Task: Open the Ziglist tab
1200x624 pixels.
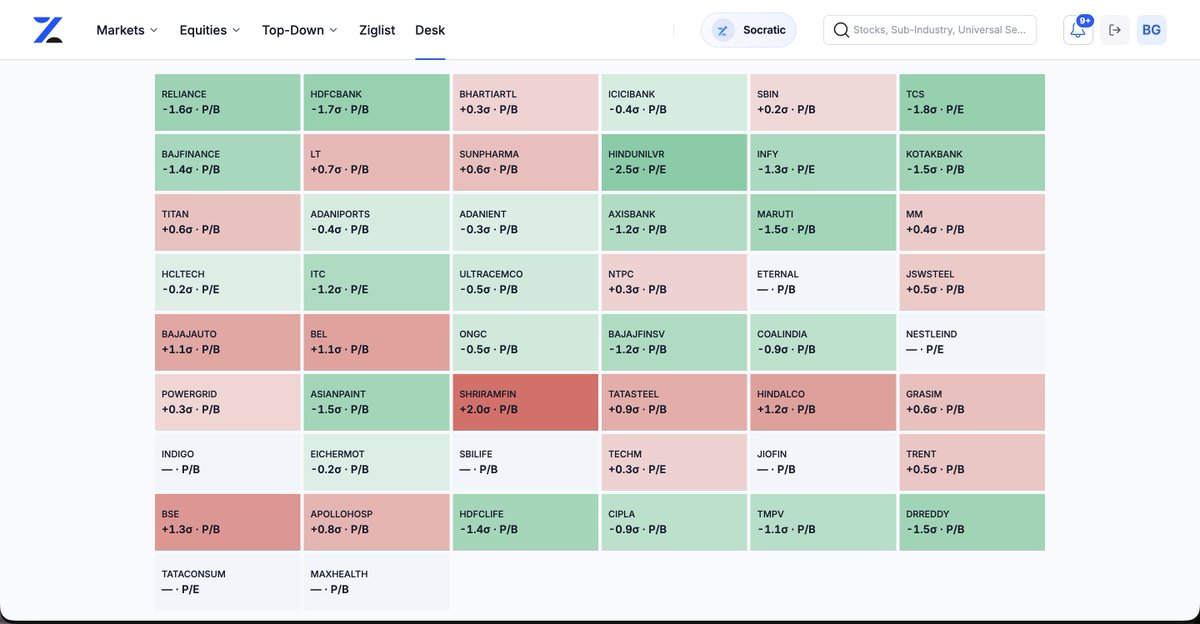Action: click(x=377, y=30)
